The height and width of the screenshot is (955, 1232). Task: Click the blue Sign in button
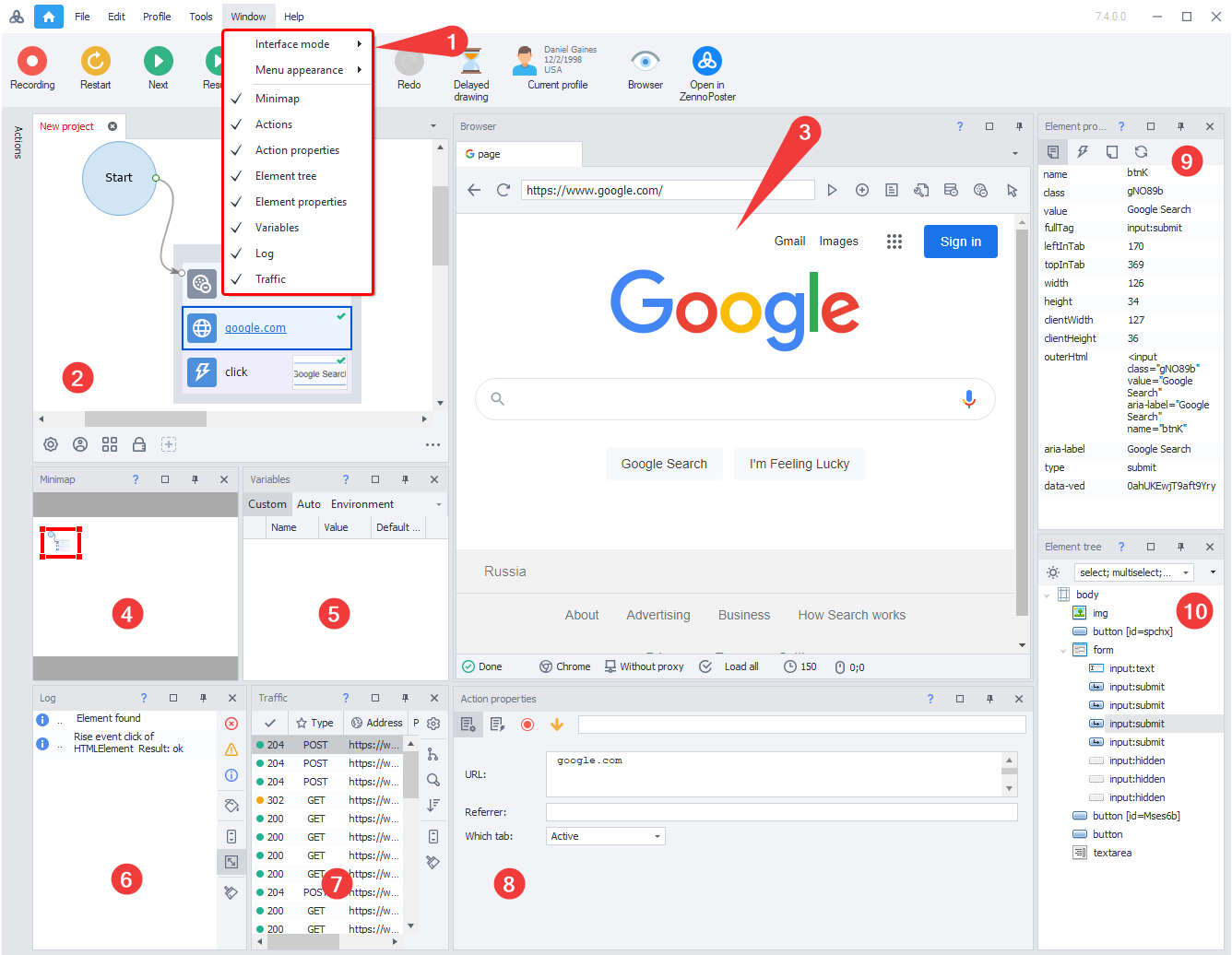[x=960, y=242]
